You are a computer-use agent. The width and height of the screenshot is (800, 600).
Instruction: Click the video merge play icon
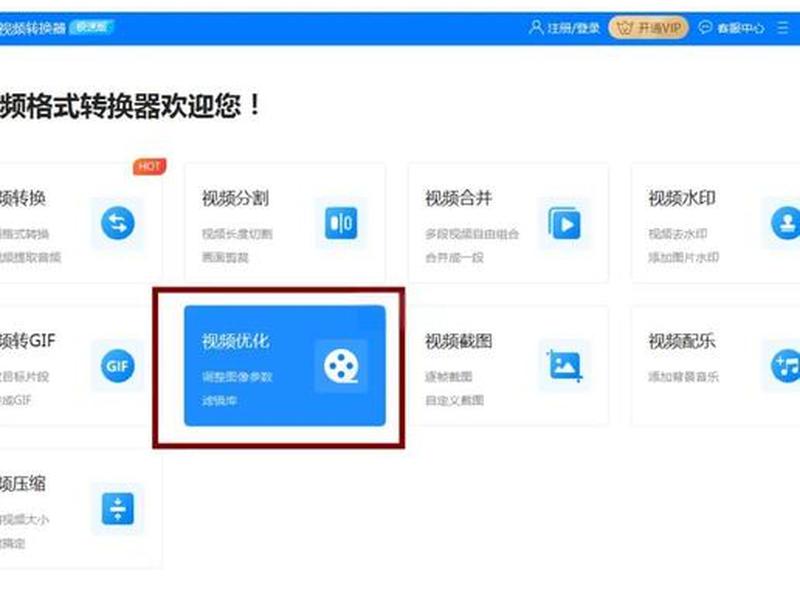pyautogui.click(x=564, y=223)
